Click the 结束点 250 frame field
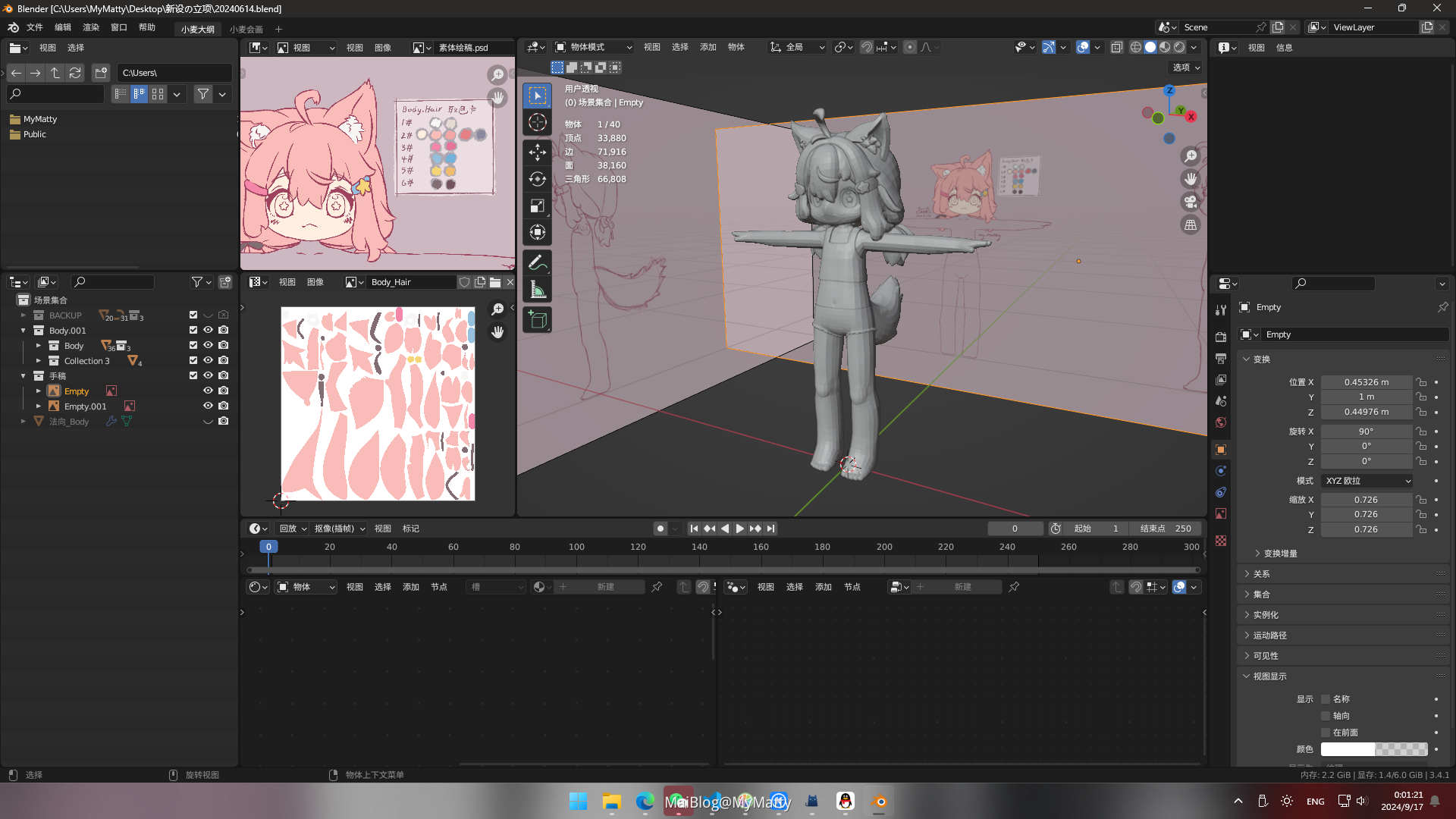 tap(1166, 529)
